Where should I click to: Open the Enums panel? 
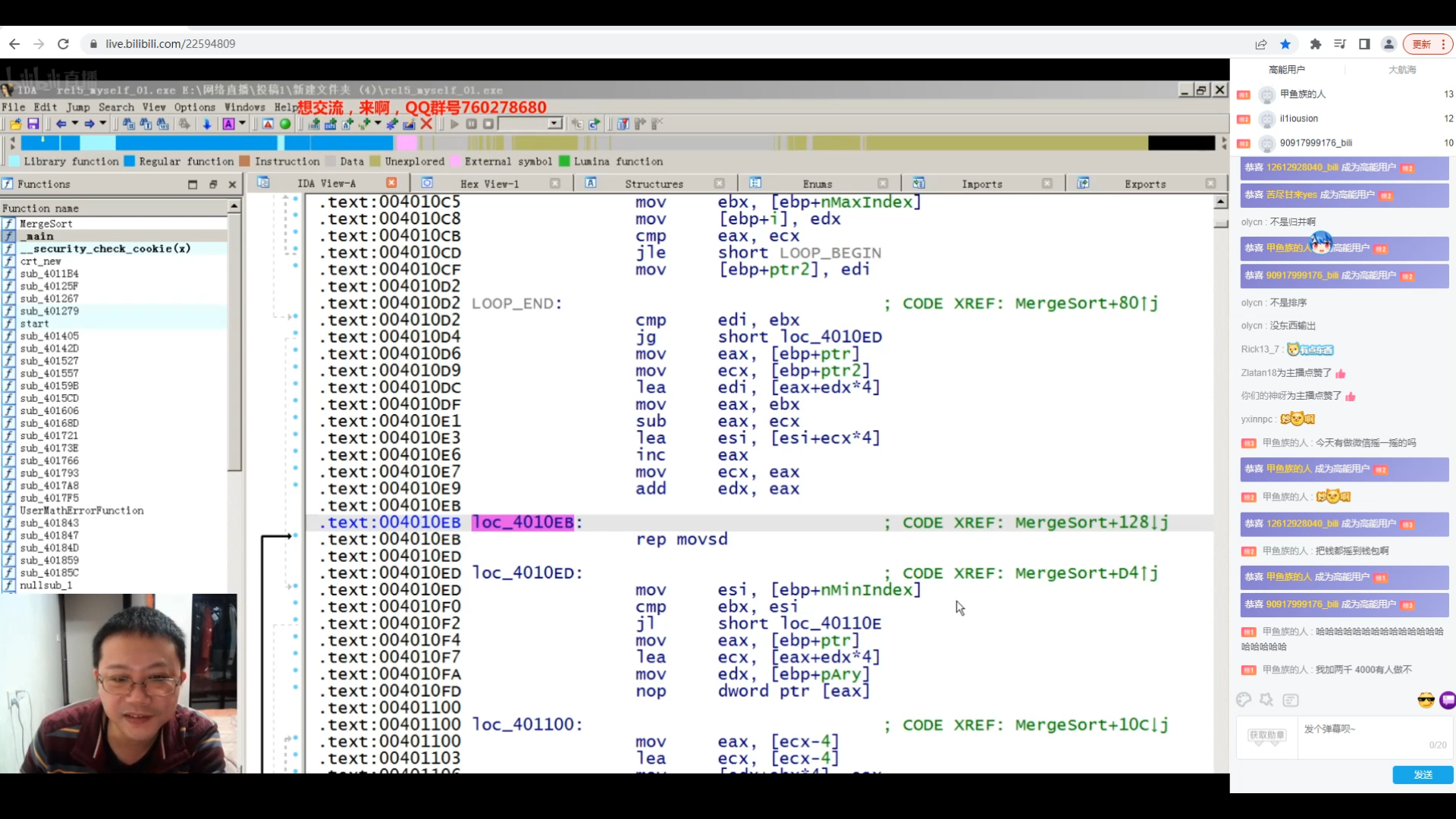pyautogui.click(x=819, y=184)
